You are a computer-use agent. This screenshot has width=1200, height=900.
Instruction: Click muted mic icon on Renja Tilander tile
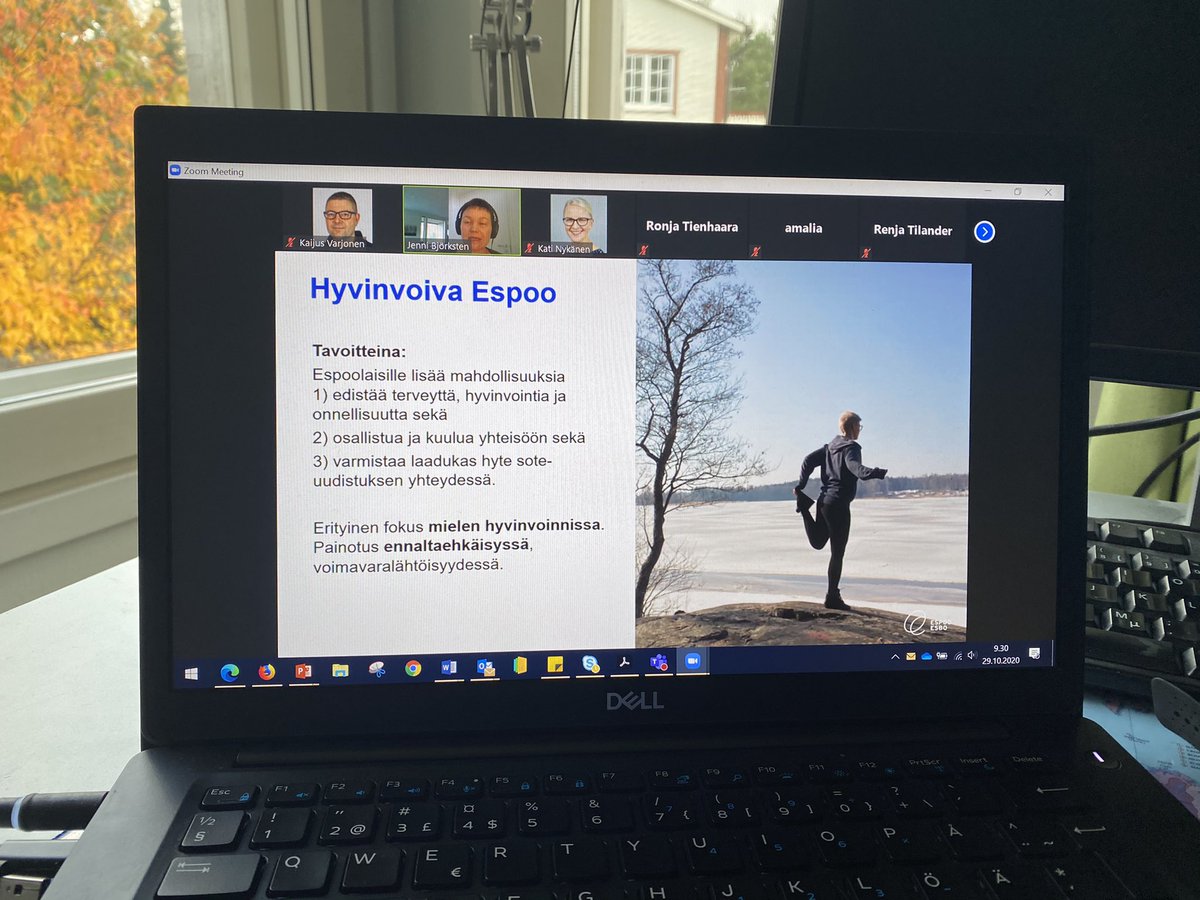(x=866, y=253)
